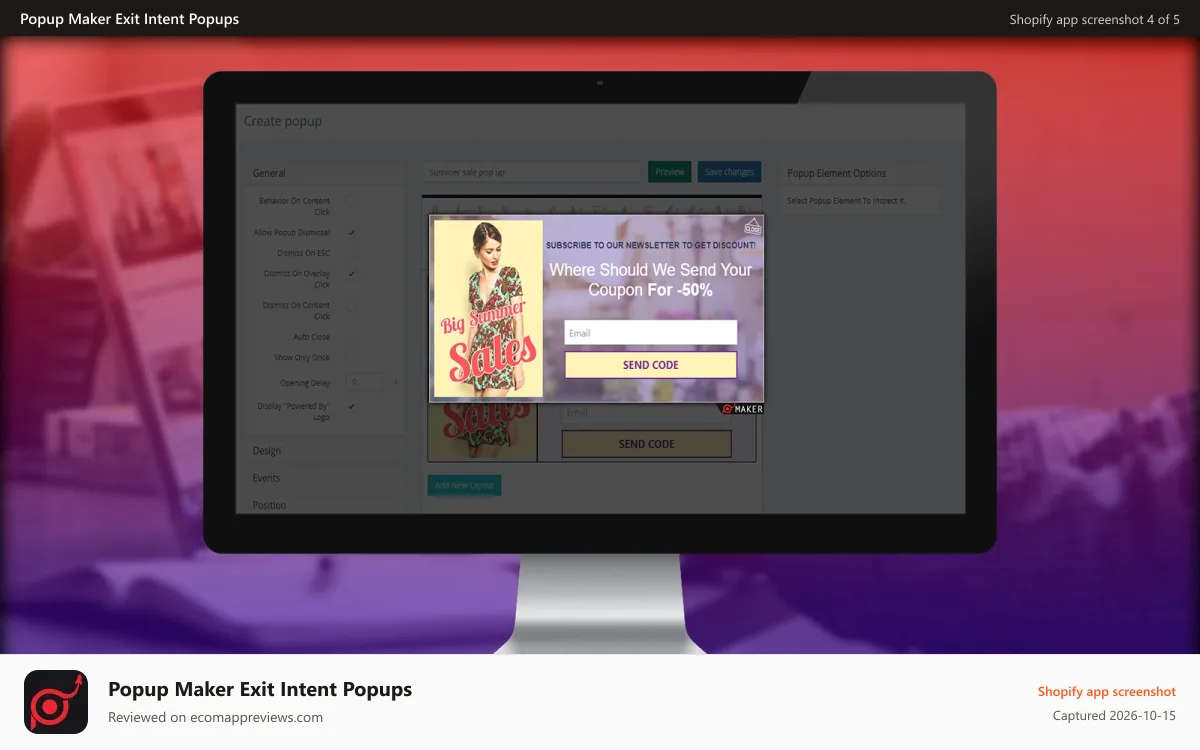Close the popup with the CLOSE tag icon
1200x750 pixels.
click(752, 226)
